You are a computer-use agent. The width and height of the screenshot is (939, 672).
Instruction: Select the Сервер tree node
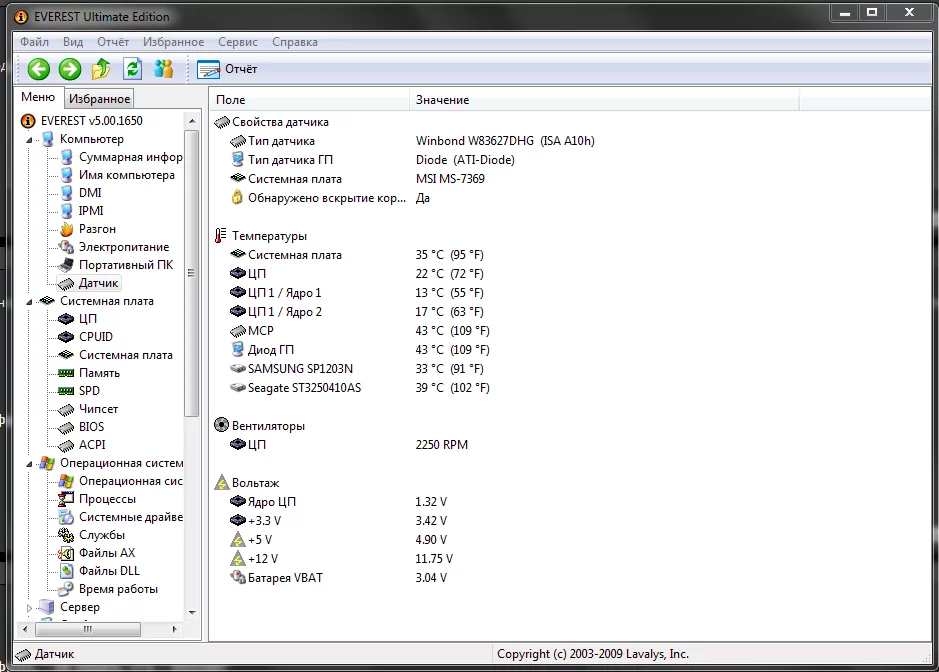coord(80,607)
